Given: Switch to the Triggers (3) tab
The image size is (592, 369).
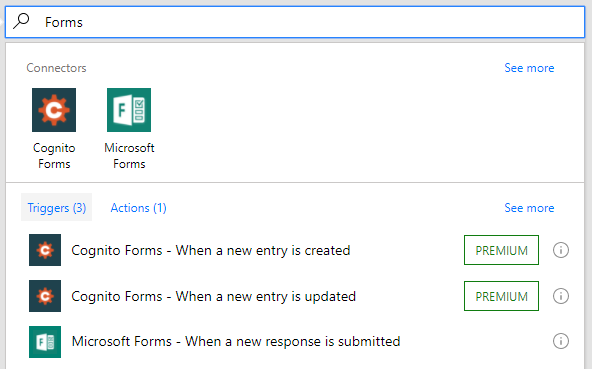Looking at the screenshot, I should 57,207.
